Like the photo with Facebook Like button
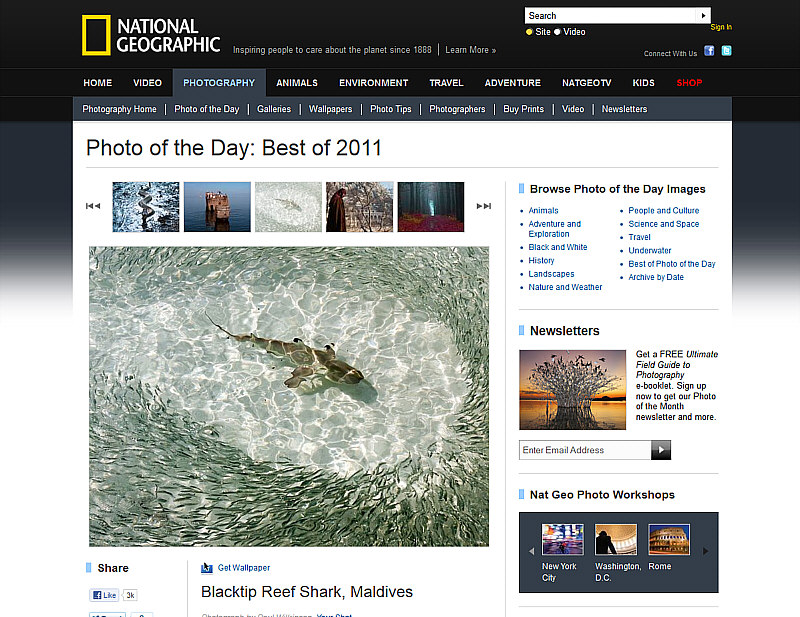 pos(105,595)
